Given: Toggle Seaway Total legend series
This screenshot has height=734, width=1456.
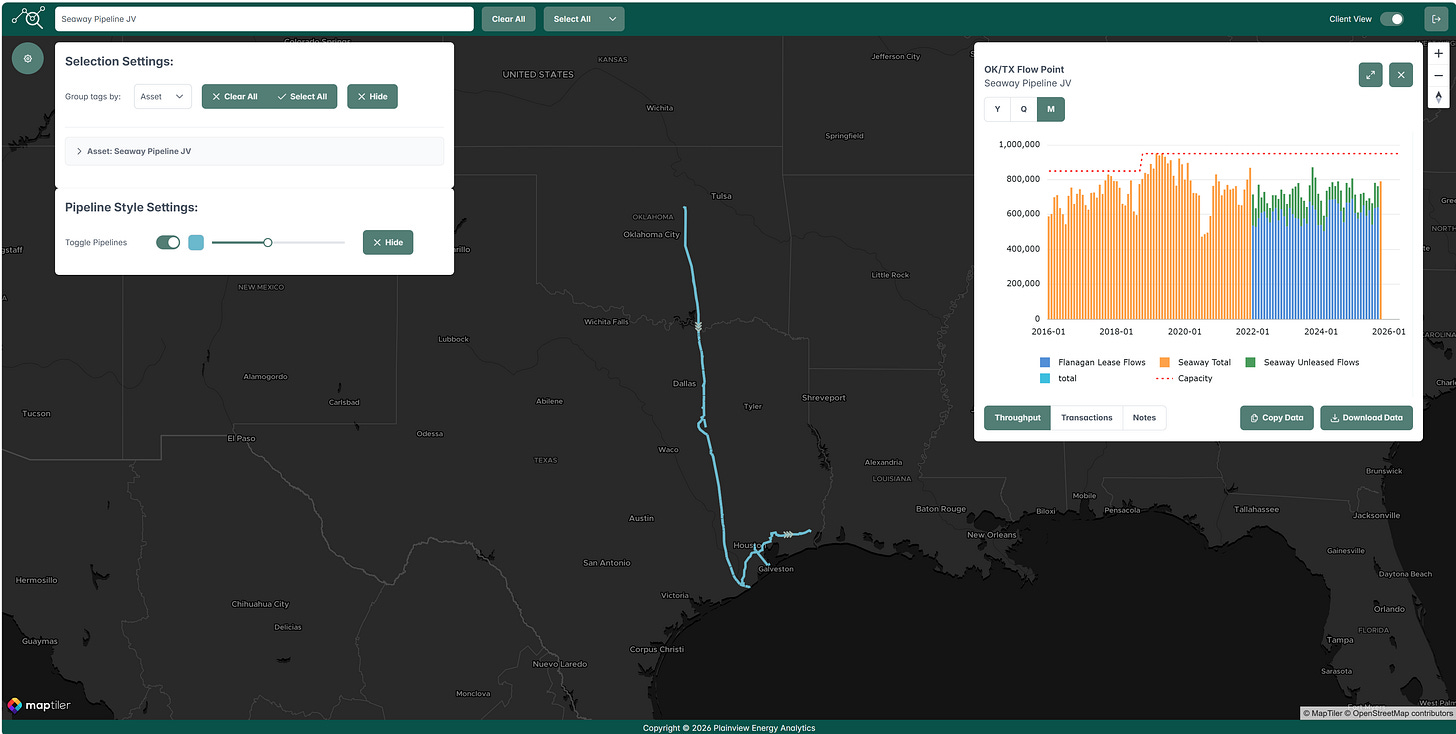Looking at the screenshot, I should pos(1195,362).
